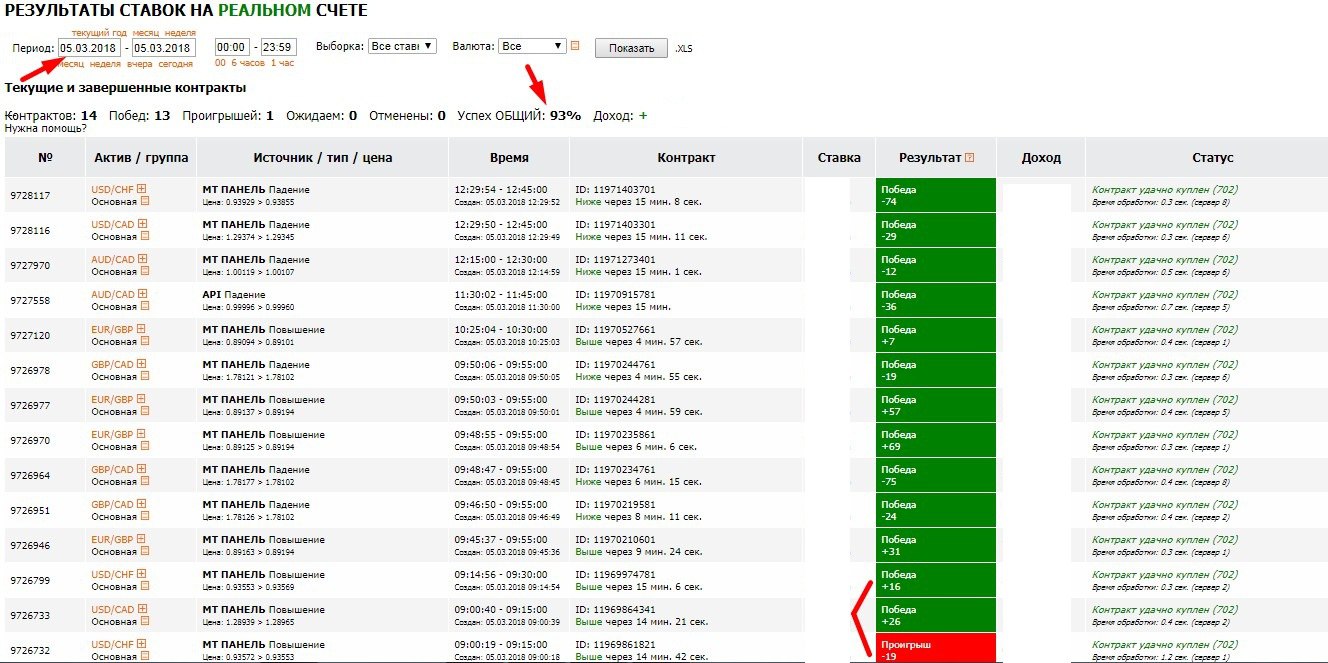Click USD/CHF asset link in row 9728117
The width and height of the screenshot is (1328, 663).
pyautogui.click(x=113, y=189)
